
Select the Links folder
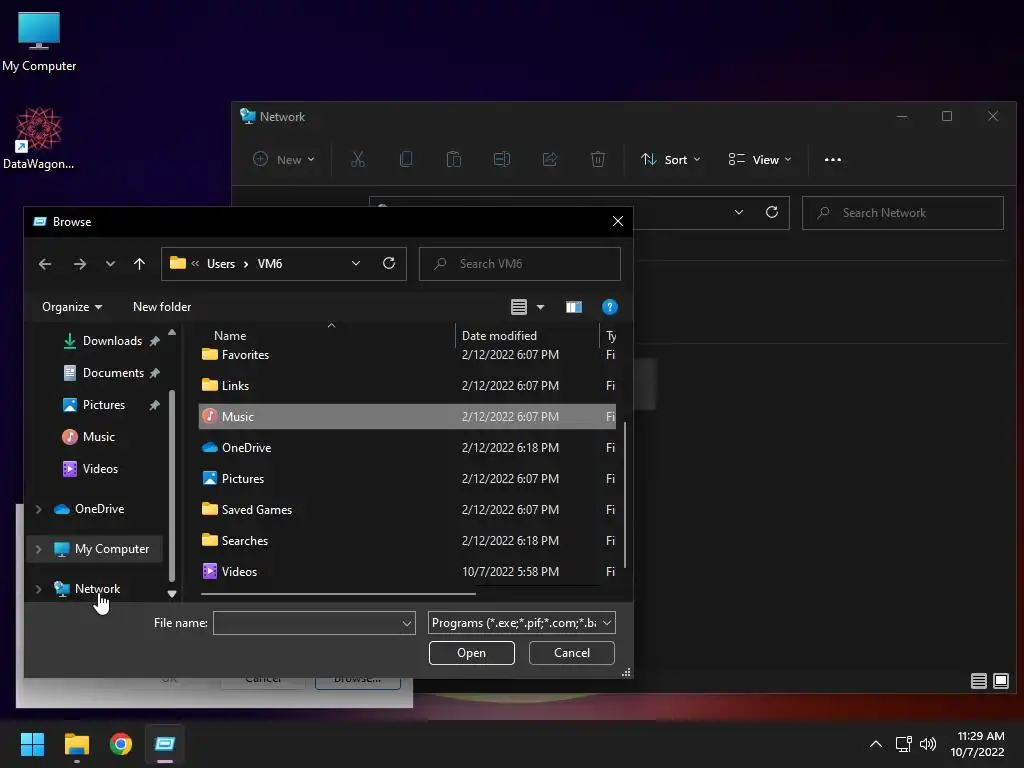coord(407,386)
